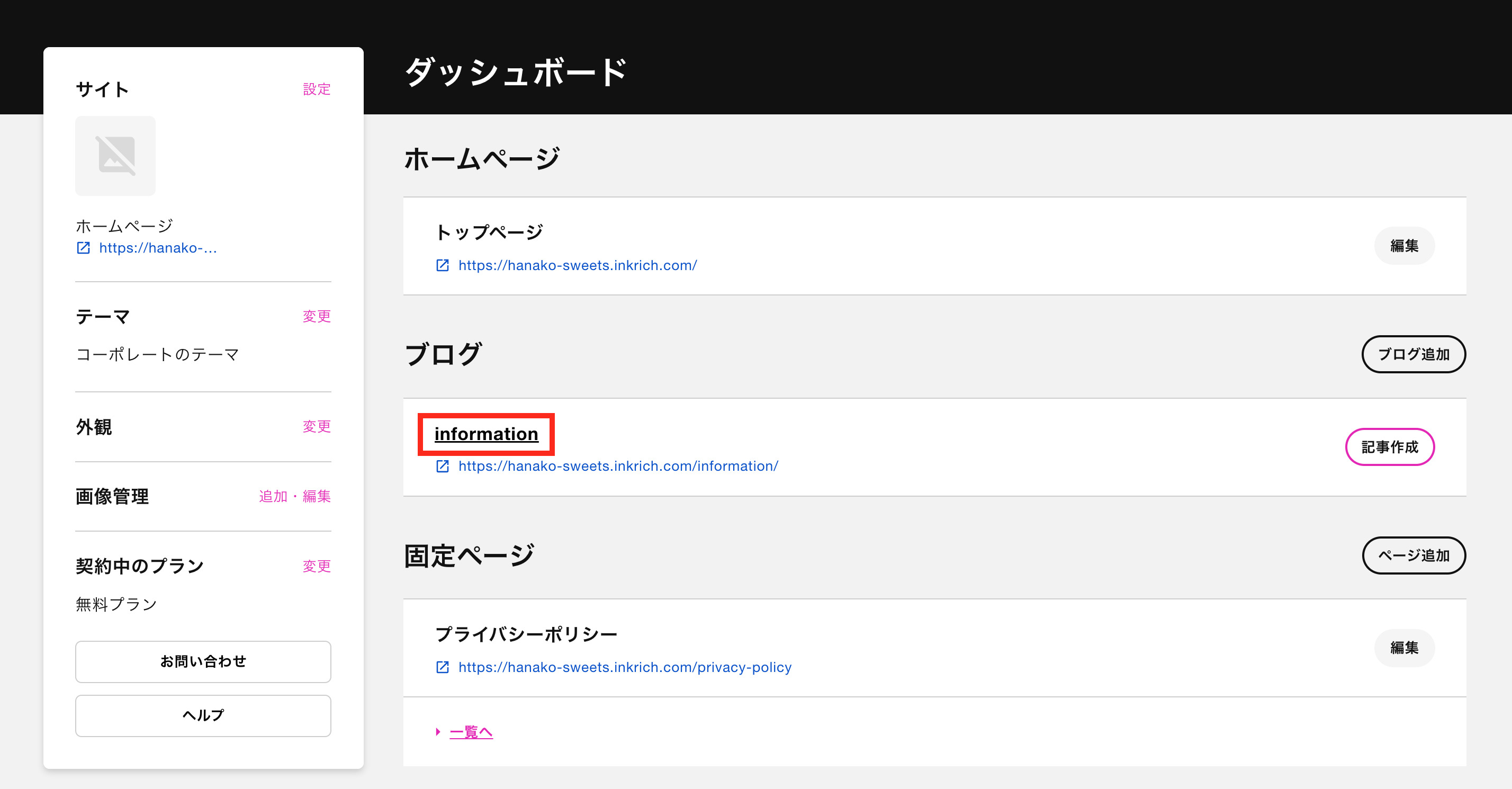Click the ホームページ label in sidebar
The image size is (1512, 789).
pyautogui.click(x=124, y=226)
